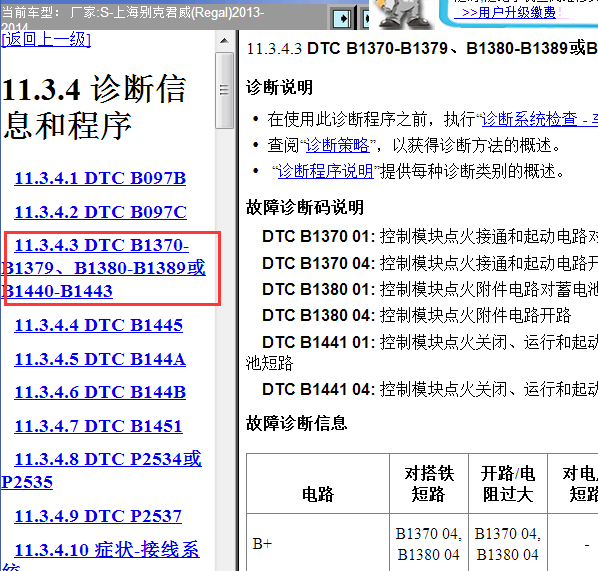The image size is (598, 571).
Task: Open 11.3.4.3 DTC B1370-B1379 link
Action: click(103, 268)
